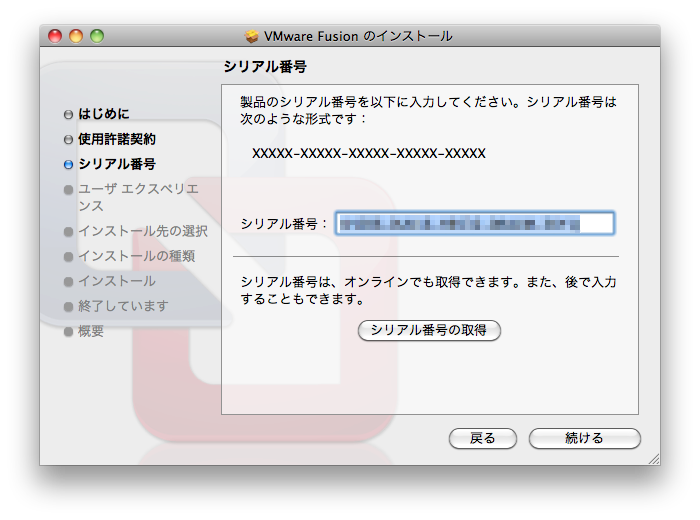The image size is (700, 520).
Task: Click the window resize grip at corner
Action: coord(654,459)
